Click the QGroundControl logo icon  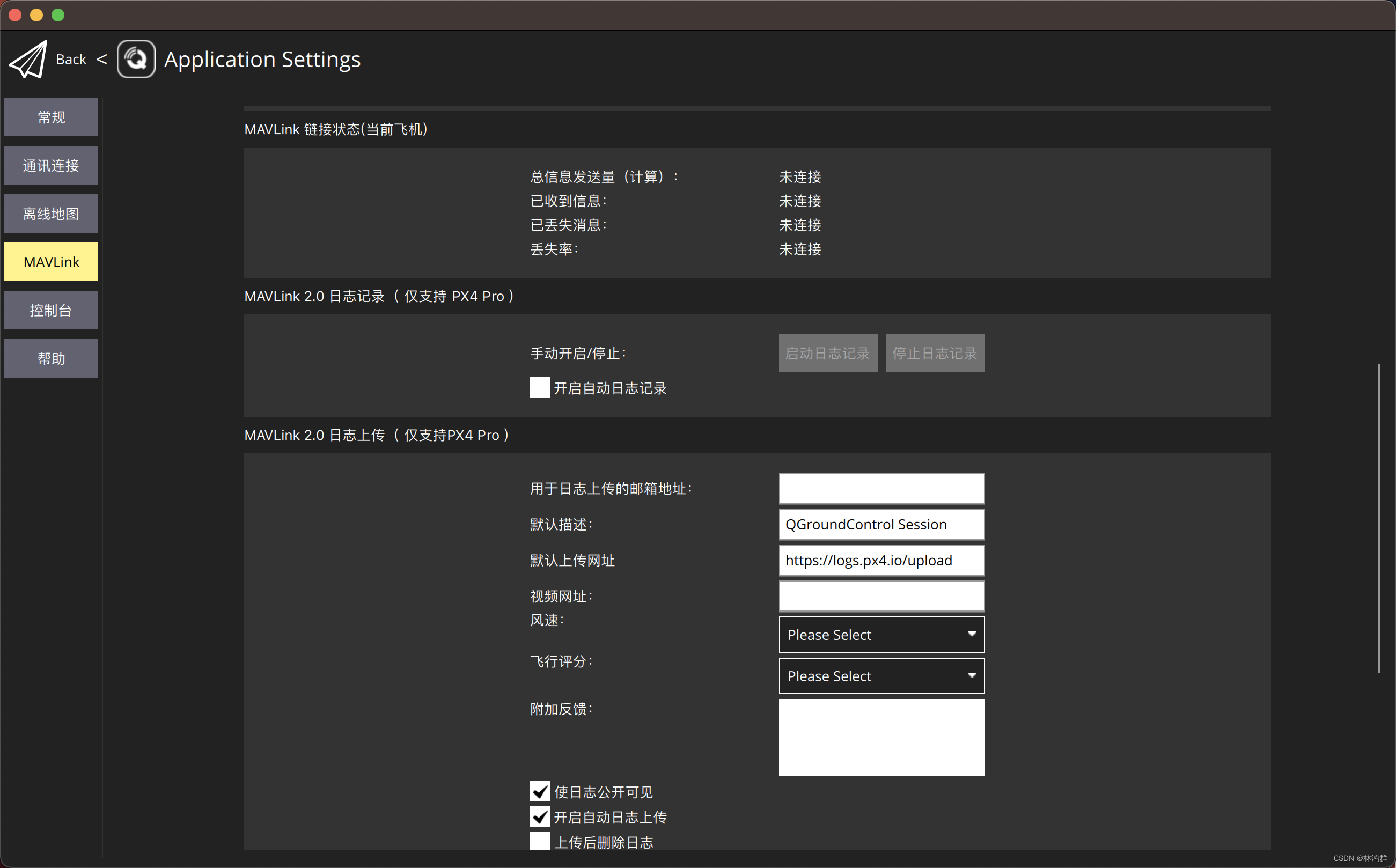(135, 58)
